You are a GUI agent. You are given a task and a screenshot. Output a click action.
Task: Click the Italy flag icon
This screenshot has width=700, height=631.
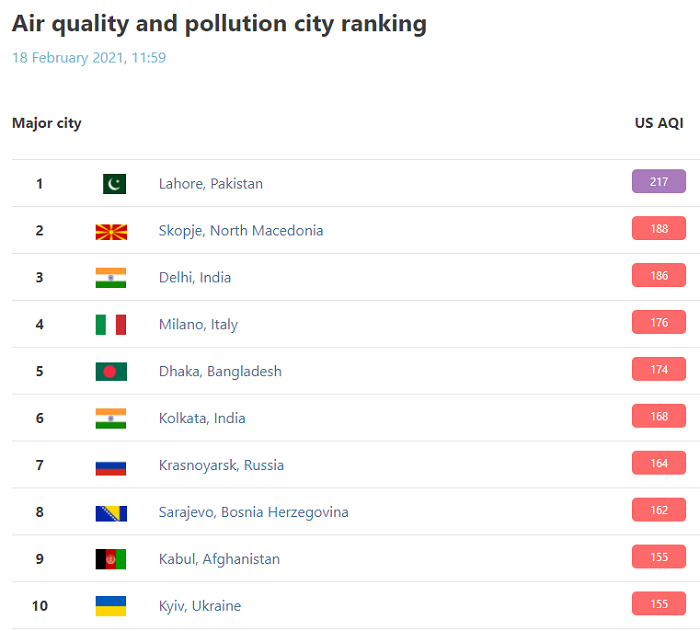[x=111, y=325]
